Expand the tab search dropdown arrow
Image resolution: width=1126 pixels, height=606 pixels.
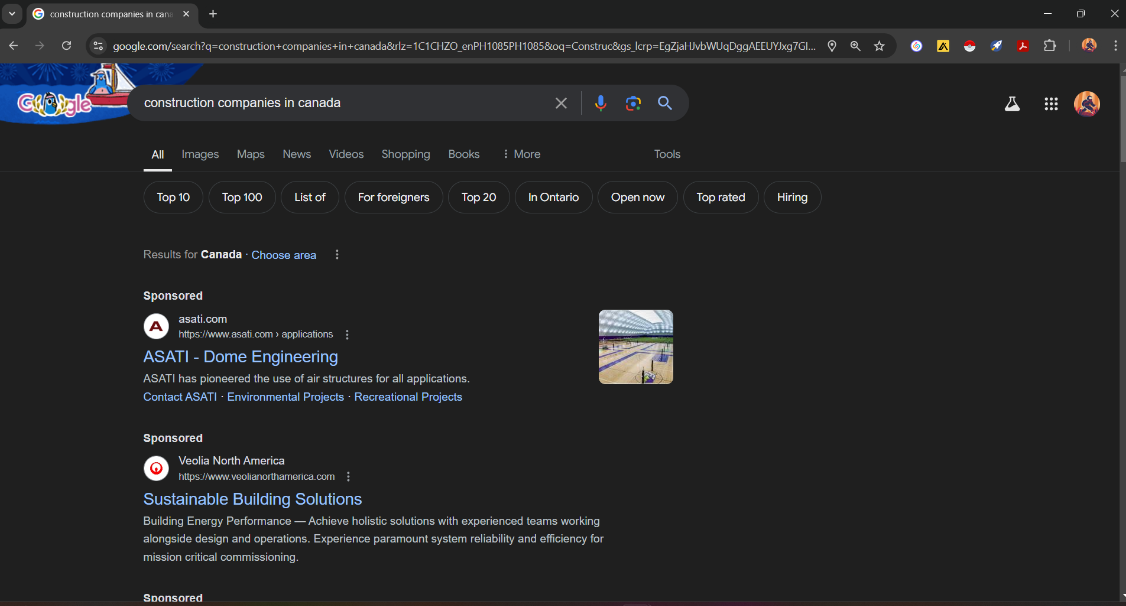tap(11, 14)
